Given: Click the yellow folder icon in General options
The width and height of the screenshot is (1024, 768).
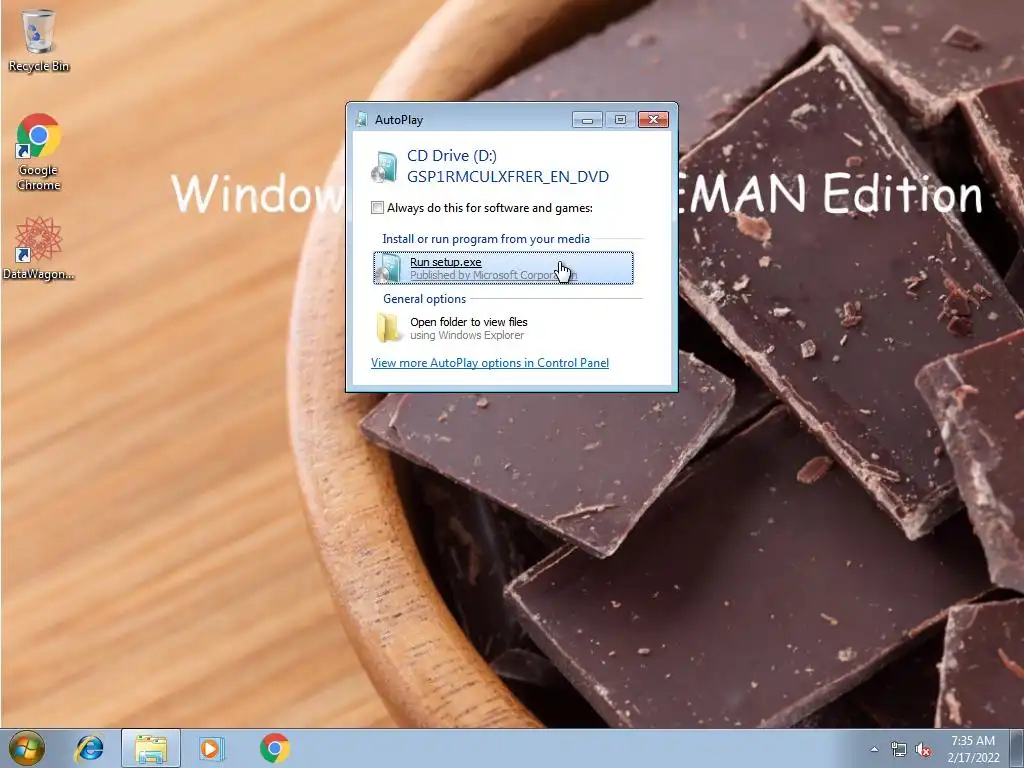Looking at the screenshot, I should point(388,328).
